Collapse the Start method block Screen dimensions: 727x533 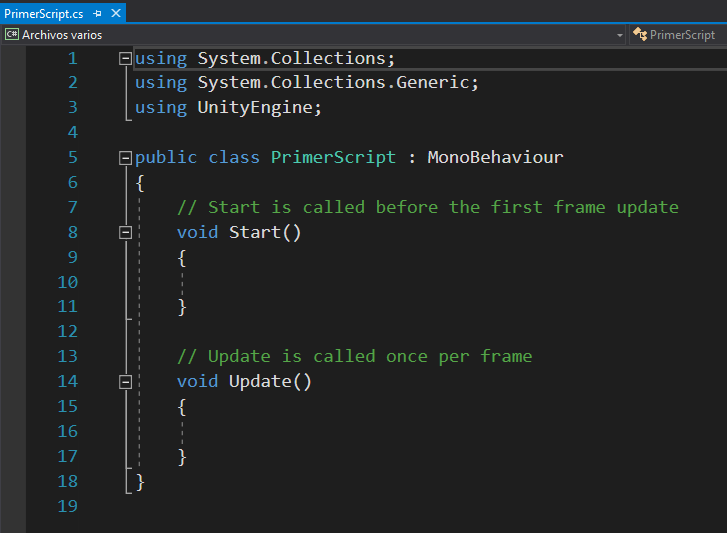click(125, 232)
